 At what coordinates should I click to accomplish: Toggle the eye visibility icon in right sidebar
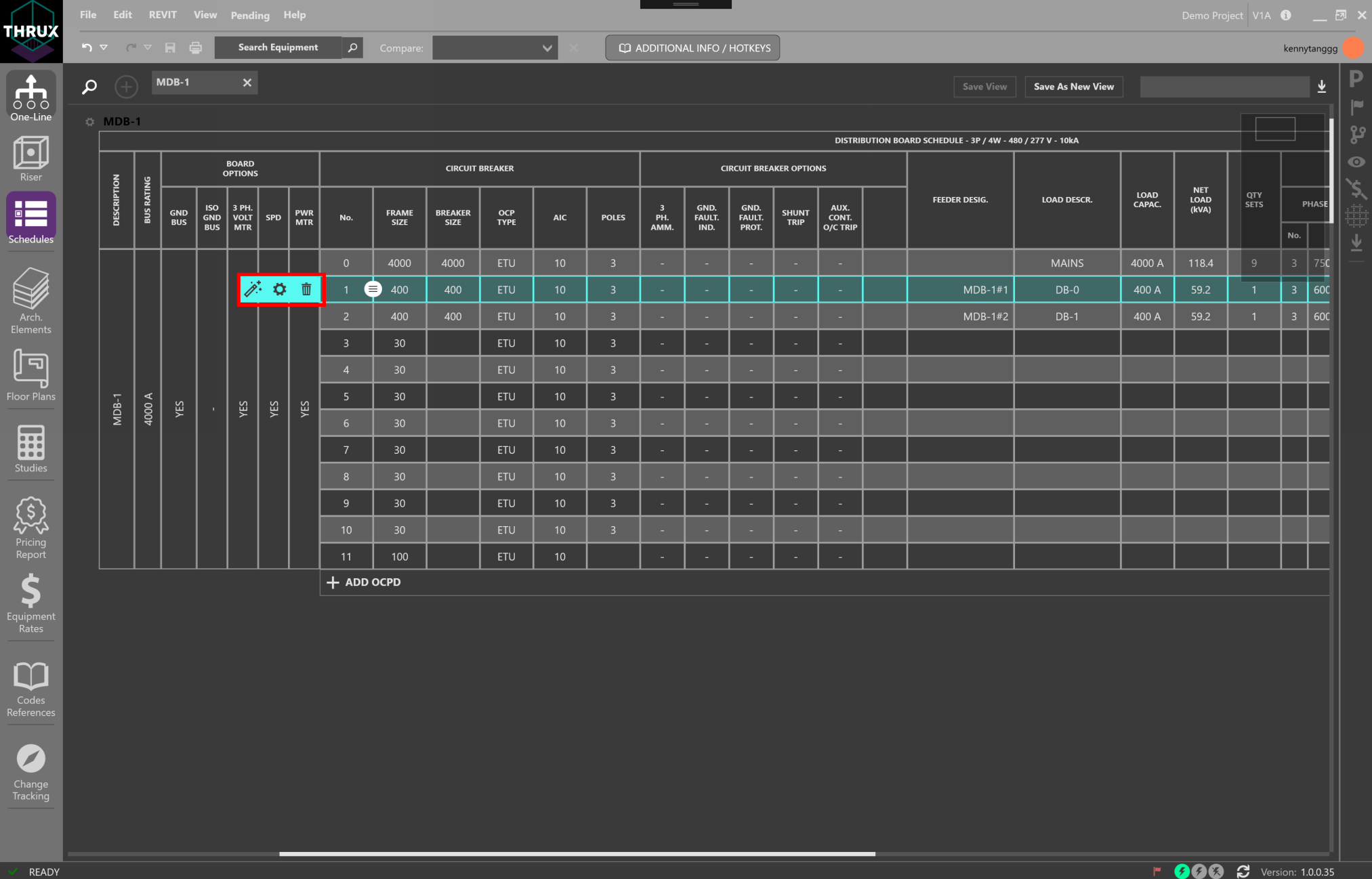click(x=1356, y=162)
